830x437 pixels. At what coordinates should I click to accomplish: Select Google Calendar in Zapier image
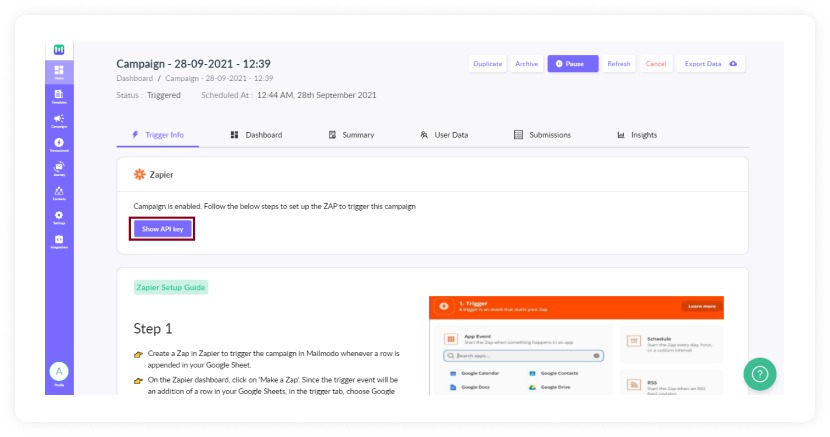point(475,373)
